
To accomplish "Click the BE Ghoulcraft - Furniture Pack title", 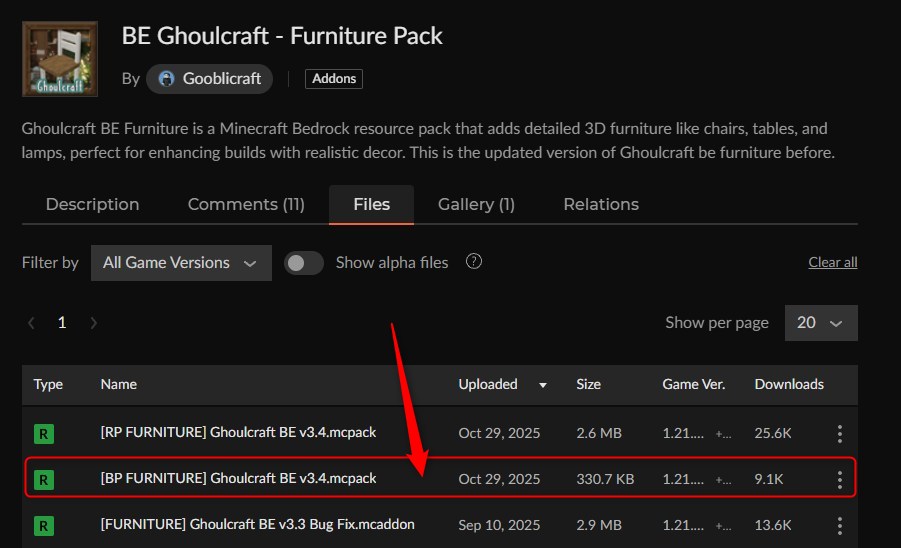I will coord(282,36).
